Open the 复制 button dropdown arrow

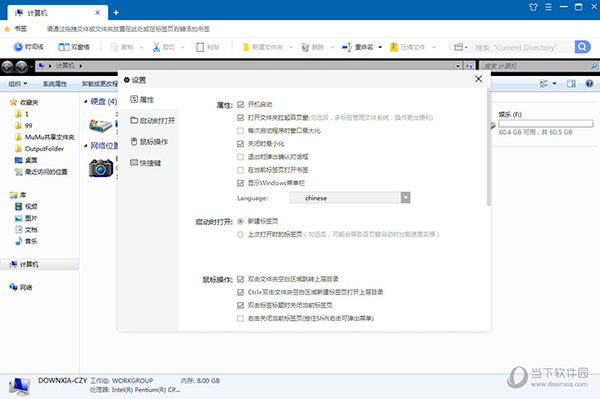point(142,47)
